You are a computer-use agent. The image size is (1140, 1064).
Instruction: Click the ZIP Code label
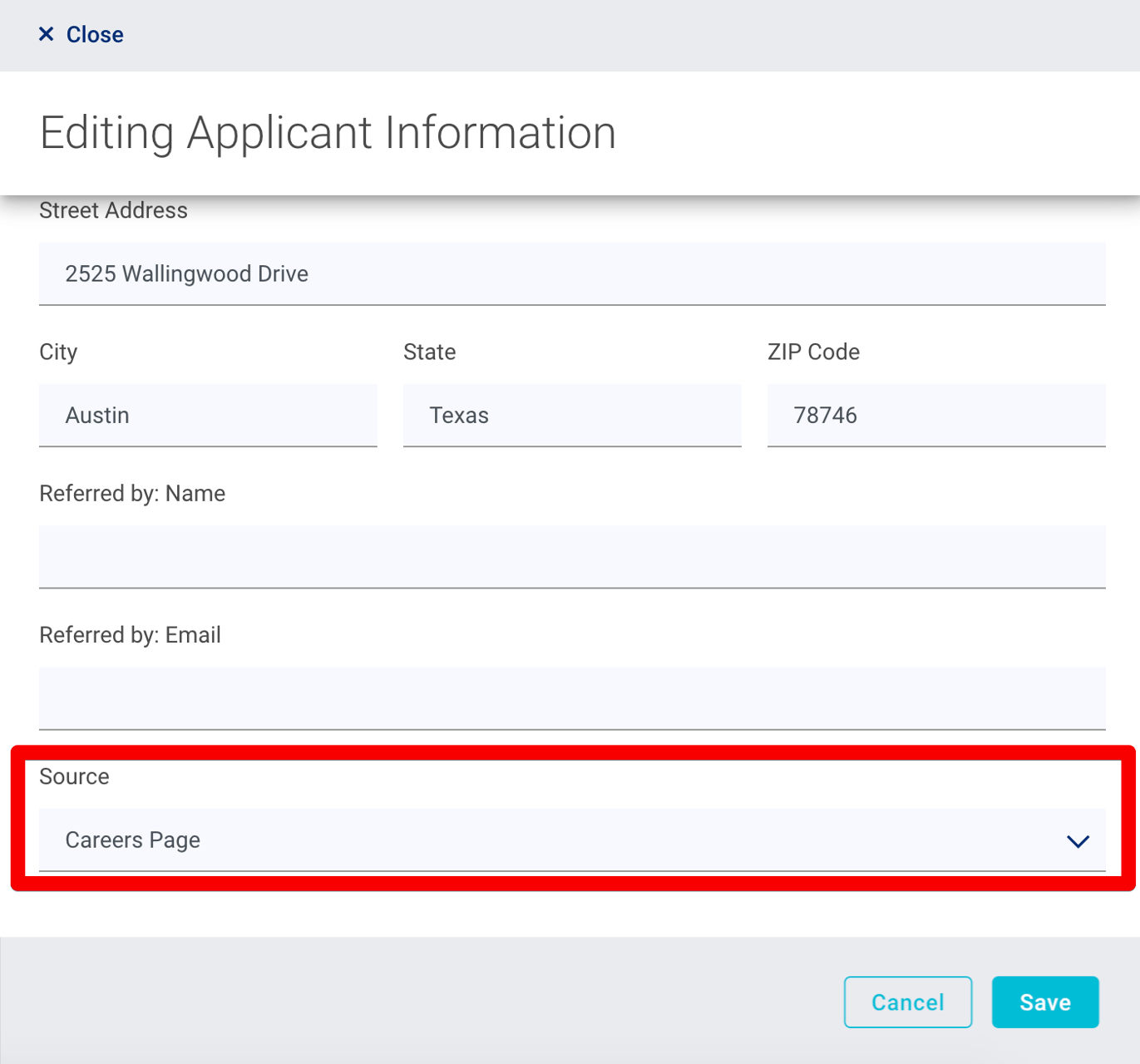pos(813,352)
